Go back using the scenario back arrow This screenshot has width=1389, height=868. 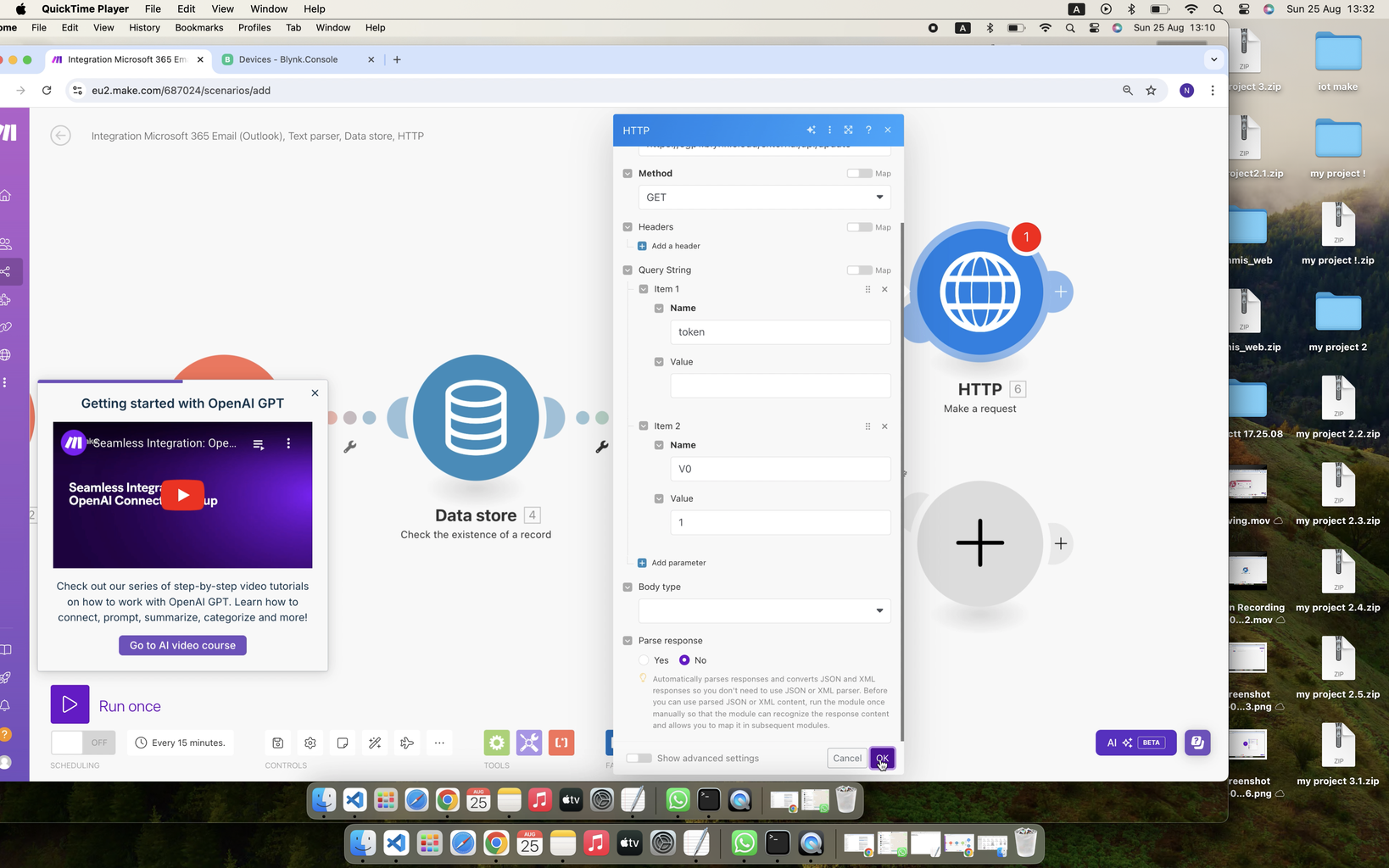point(60,136)
